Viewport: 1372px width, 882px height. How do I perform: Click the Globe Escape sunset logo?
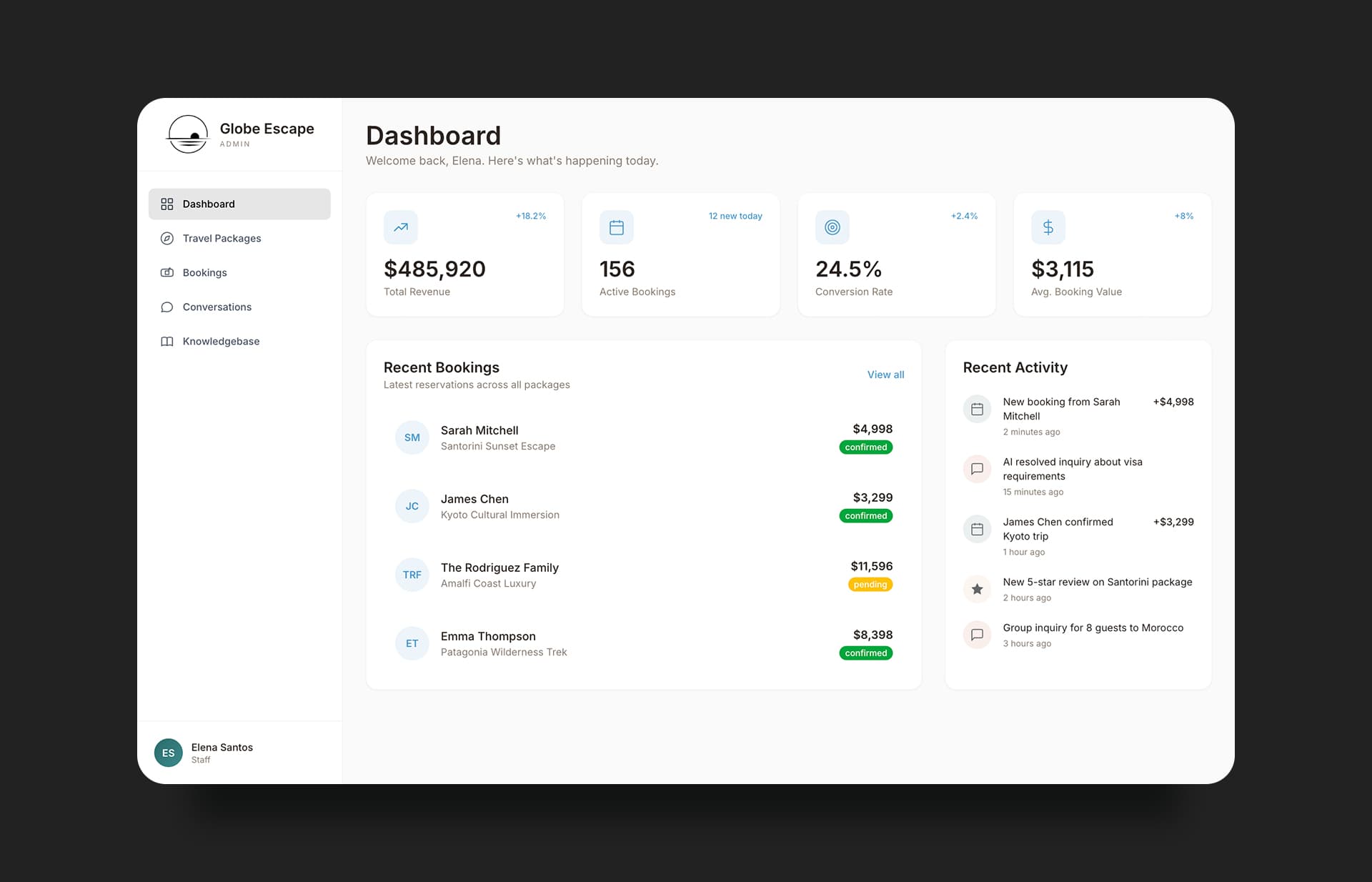[188, 134]
